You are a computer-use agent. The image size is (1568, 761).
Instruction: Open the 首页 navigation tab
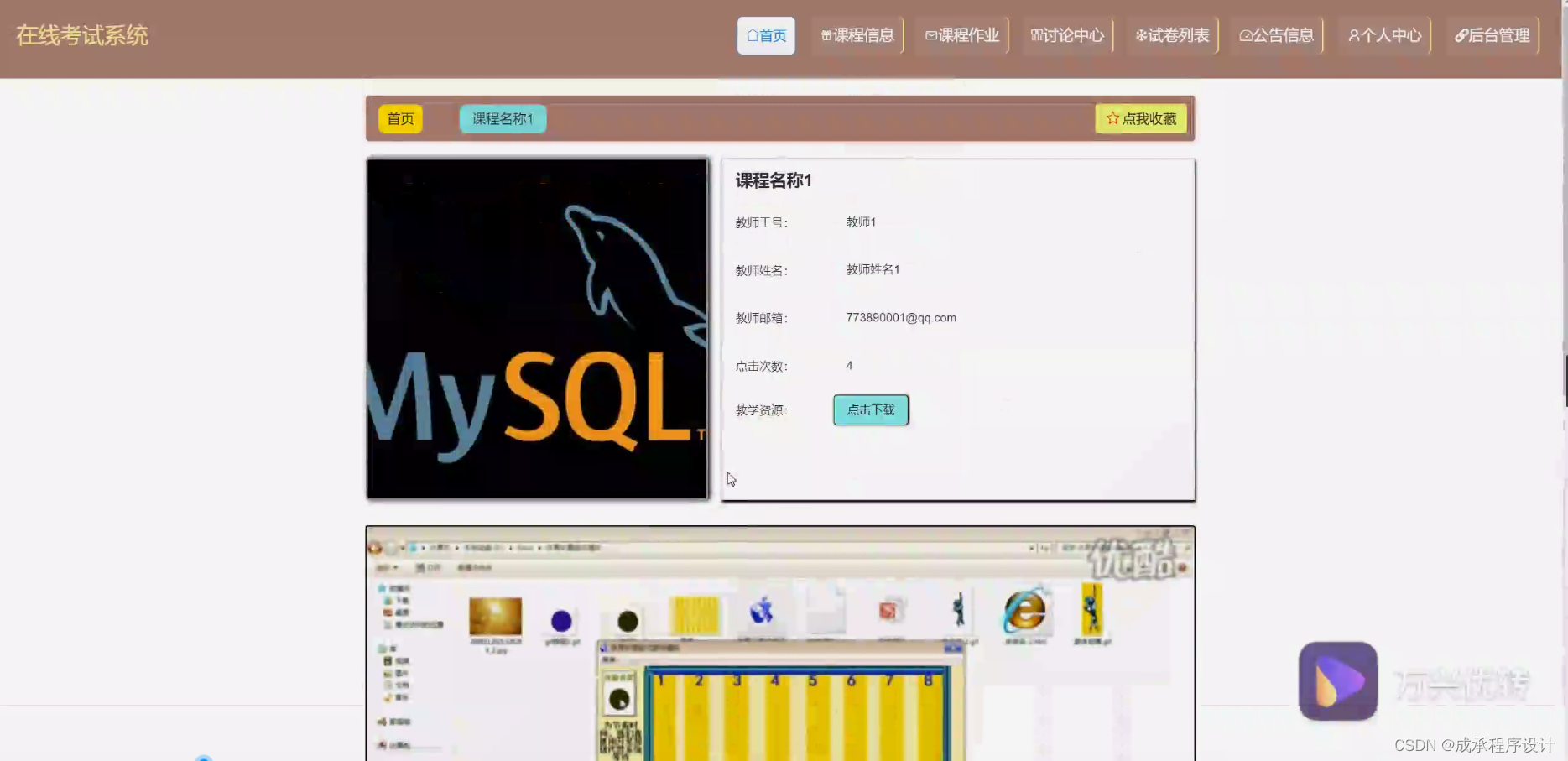click(766, 35)
